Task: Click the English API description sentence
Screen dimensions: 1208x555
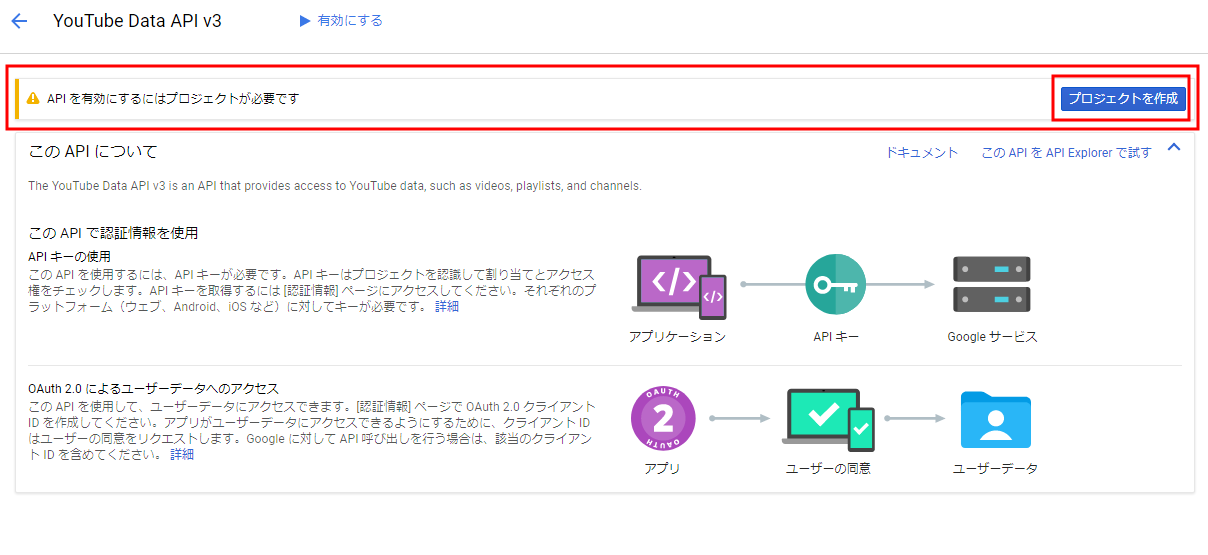Action: coord(335,186)
